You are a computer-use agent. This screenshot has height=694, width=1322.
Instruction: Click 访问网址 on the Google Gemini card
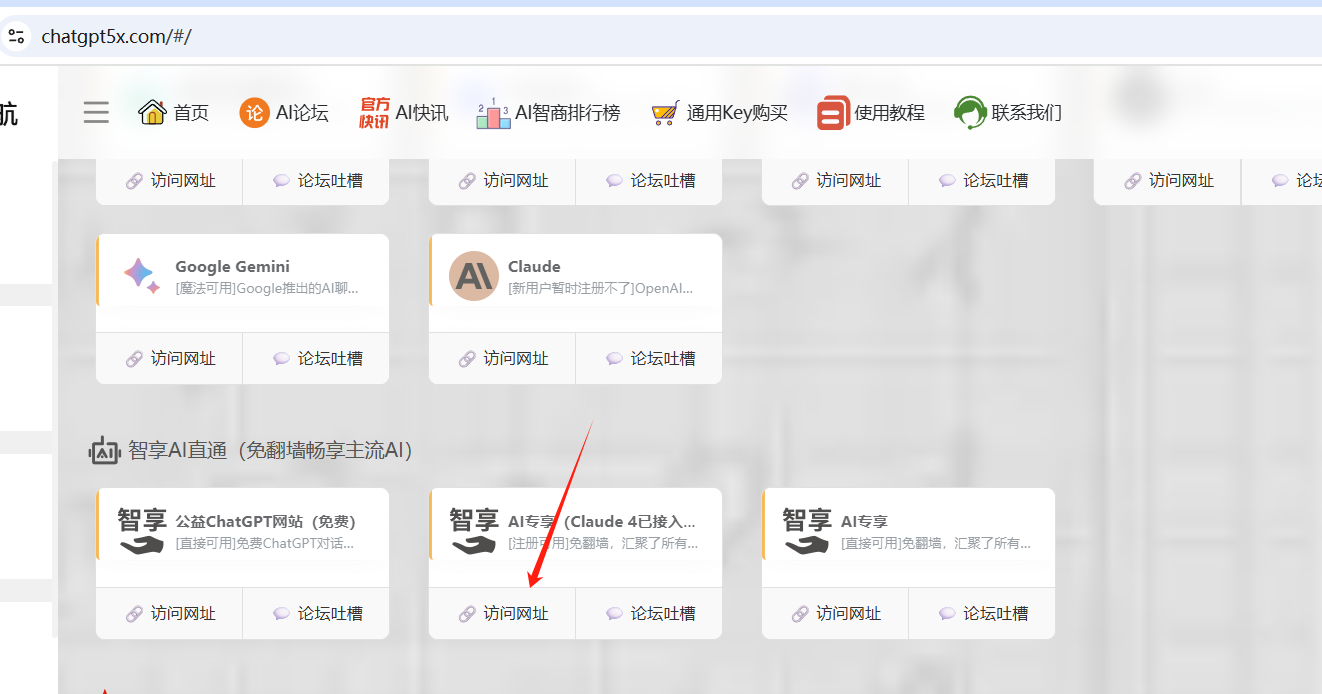(169, 358)
